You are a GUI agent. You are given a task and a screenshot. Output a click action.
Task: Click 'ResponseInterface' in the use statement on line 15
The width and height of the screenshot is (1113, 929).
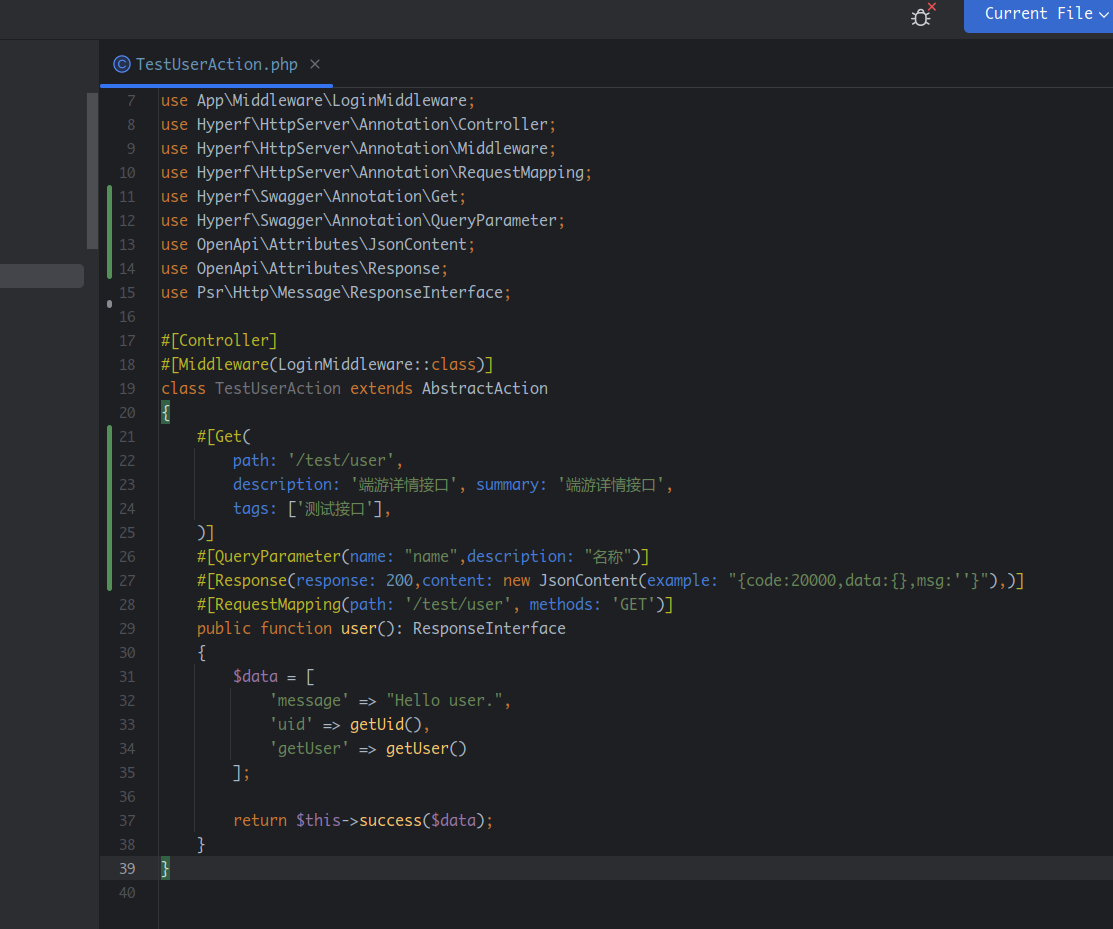[426, 292]
